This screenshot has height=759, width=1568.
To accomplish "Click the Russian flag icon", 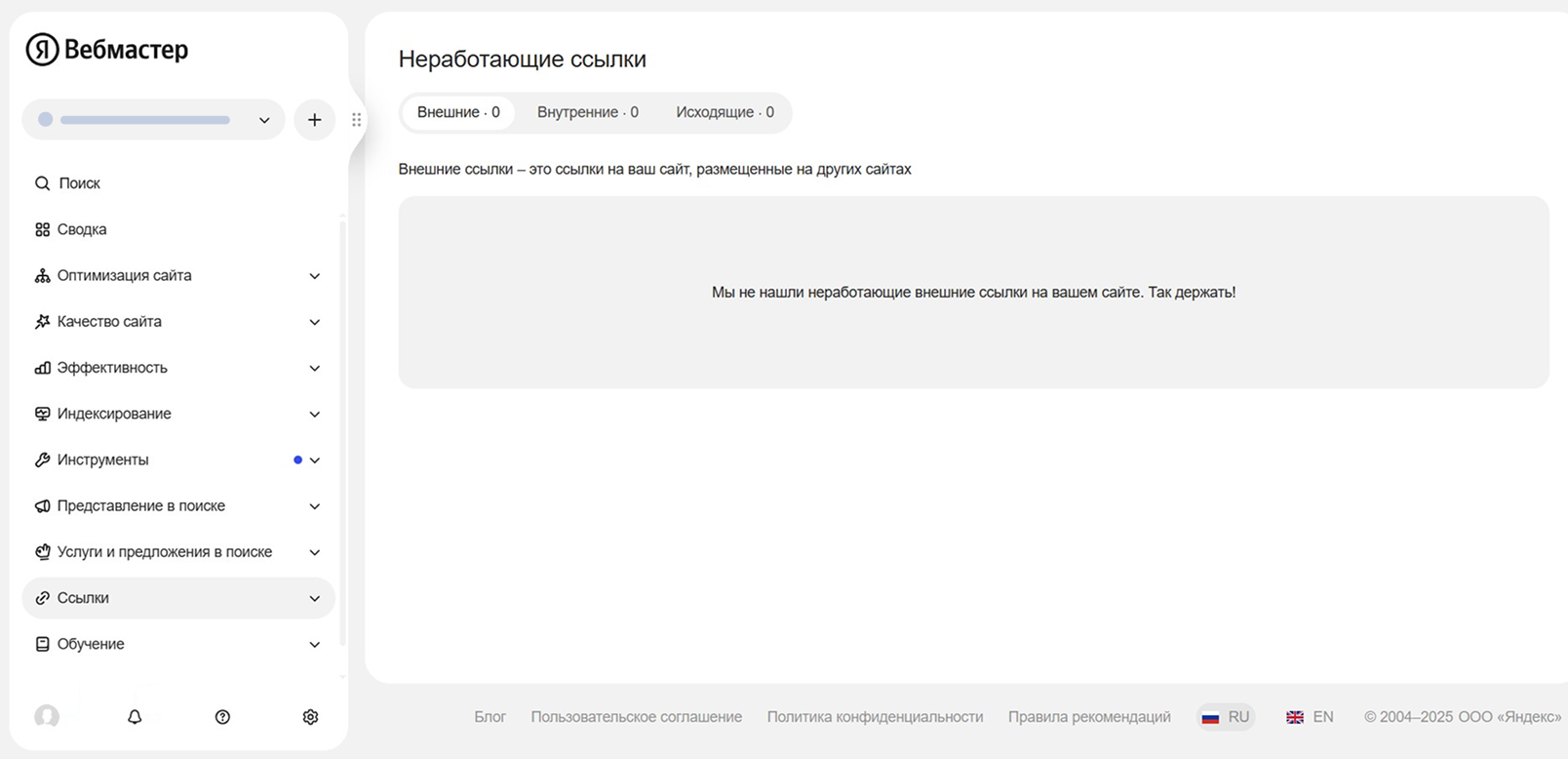I will click(1210, 717).
